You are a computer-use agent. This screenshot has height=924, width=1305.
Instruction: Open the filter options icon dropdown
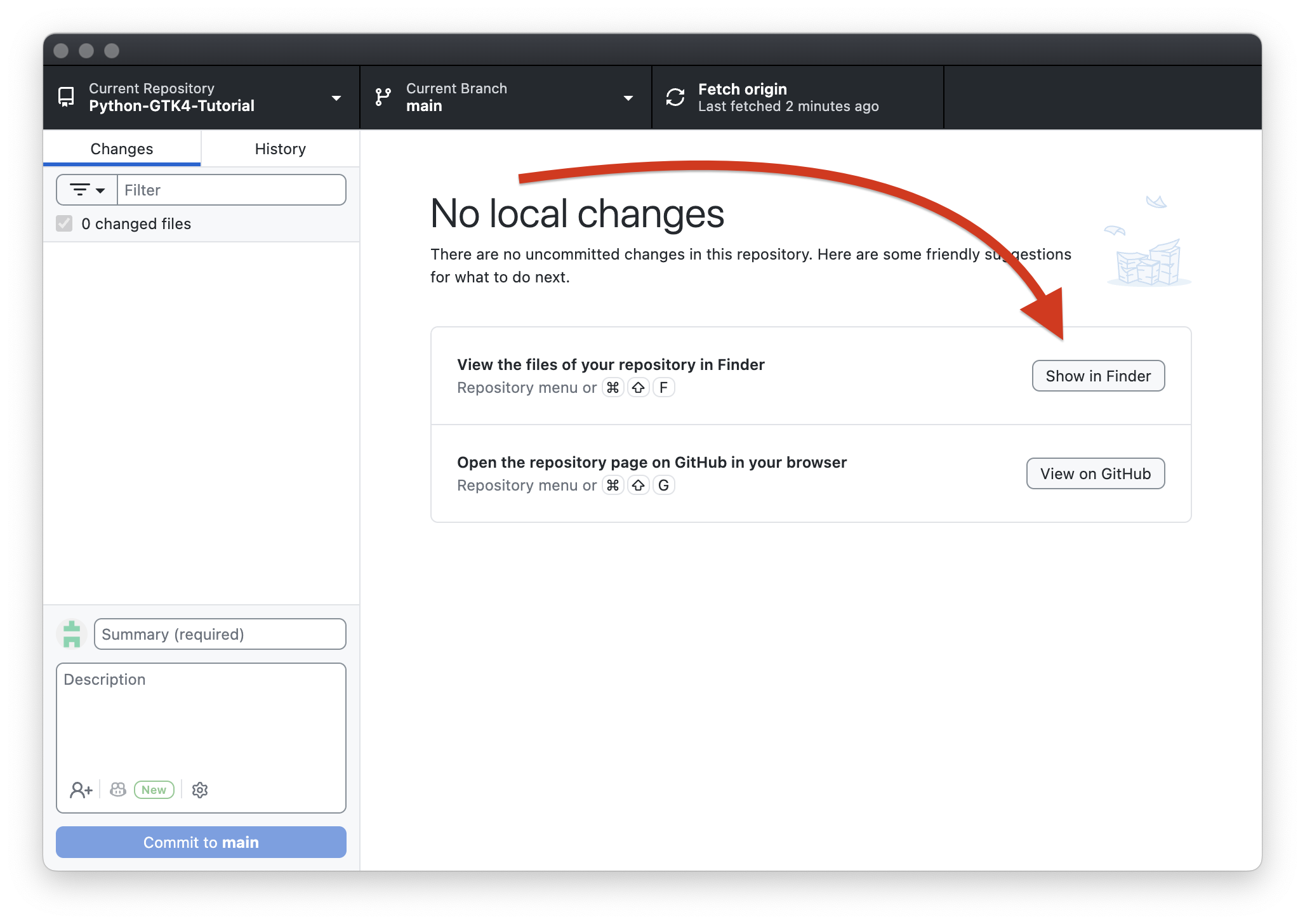(87, 190)
